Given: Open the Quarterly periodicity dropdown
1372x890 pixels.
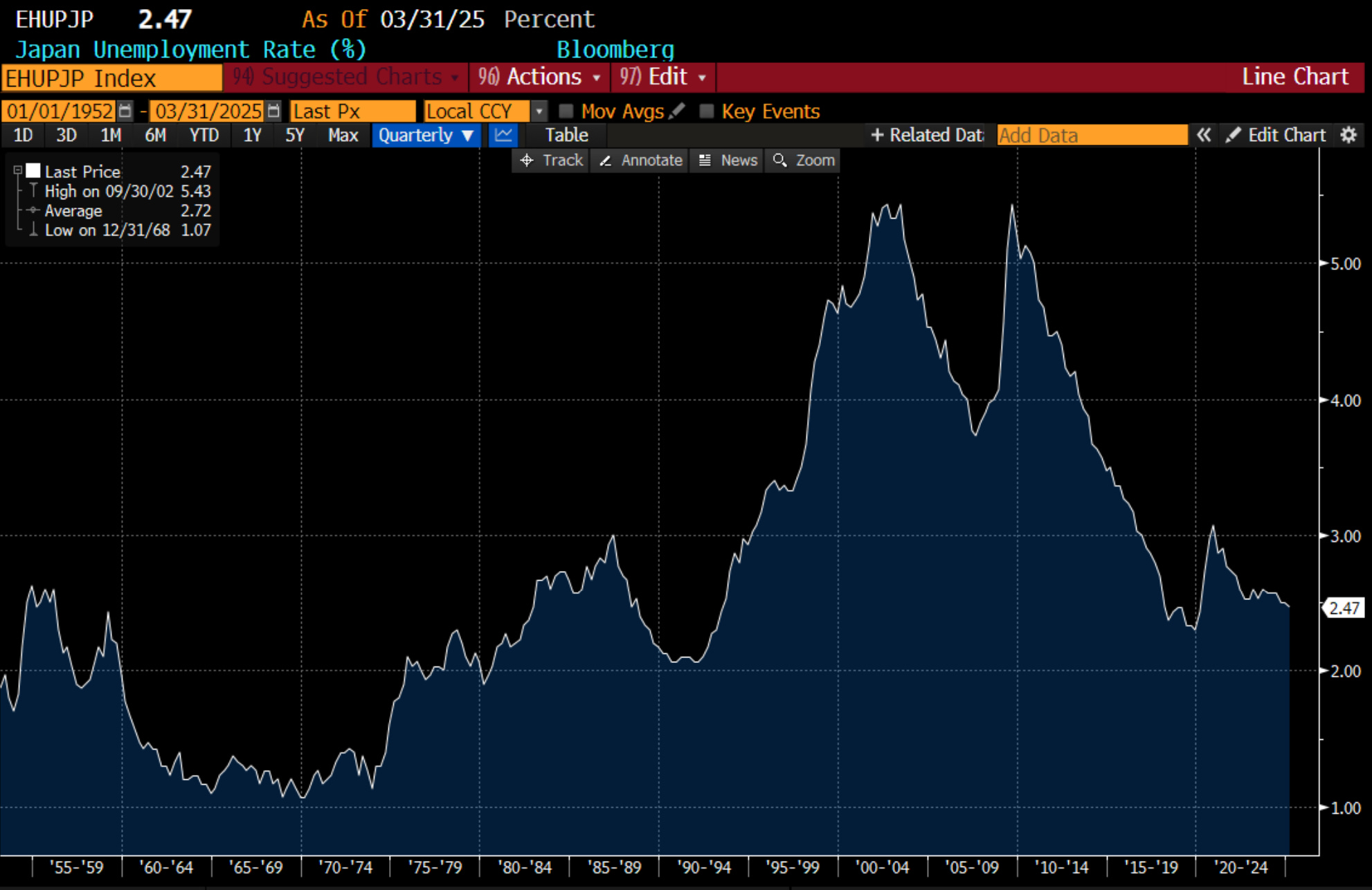Looking at the screenshot, I should (426, 135).
